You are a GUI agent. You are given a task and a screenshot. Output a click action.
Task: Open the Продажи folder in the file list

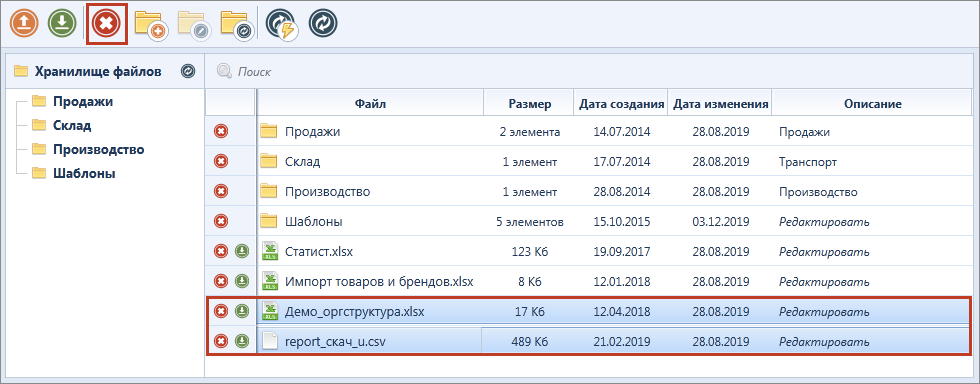(x=312, y=131)
